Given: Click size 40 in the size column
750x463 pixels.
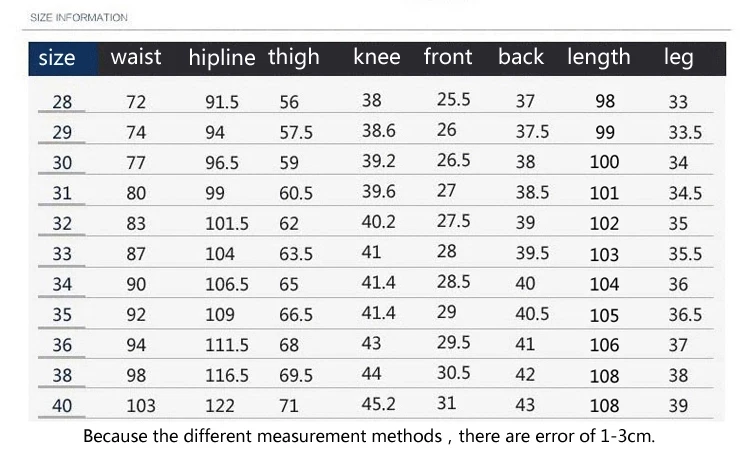Looking at the screenshot, I should [x=62, y=406].
